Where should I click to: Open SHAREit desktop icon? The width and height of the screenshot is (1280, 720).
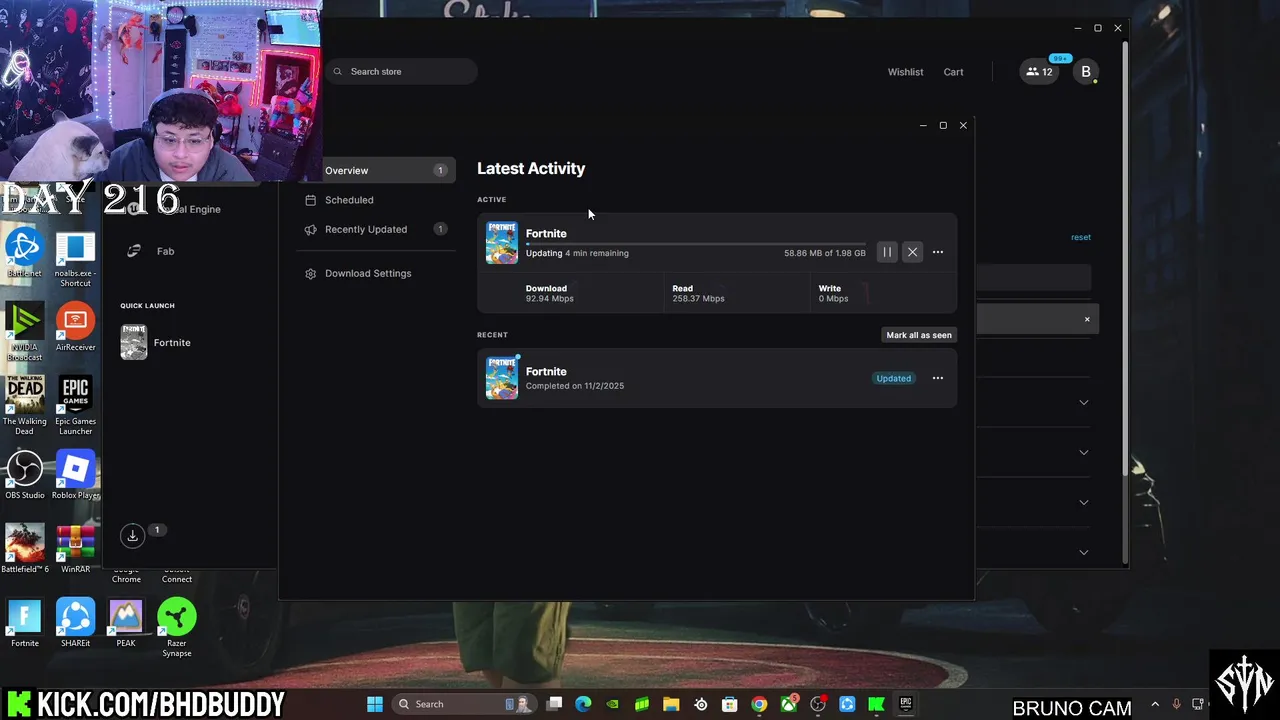pos(75,623)
